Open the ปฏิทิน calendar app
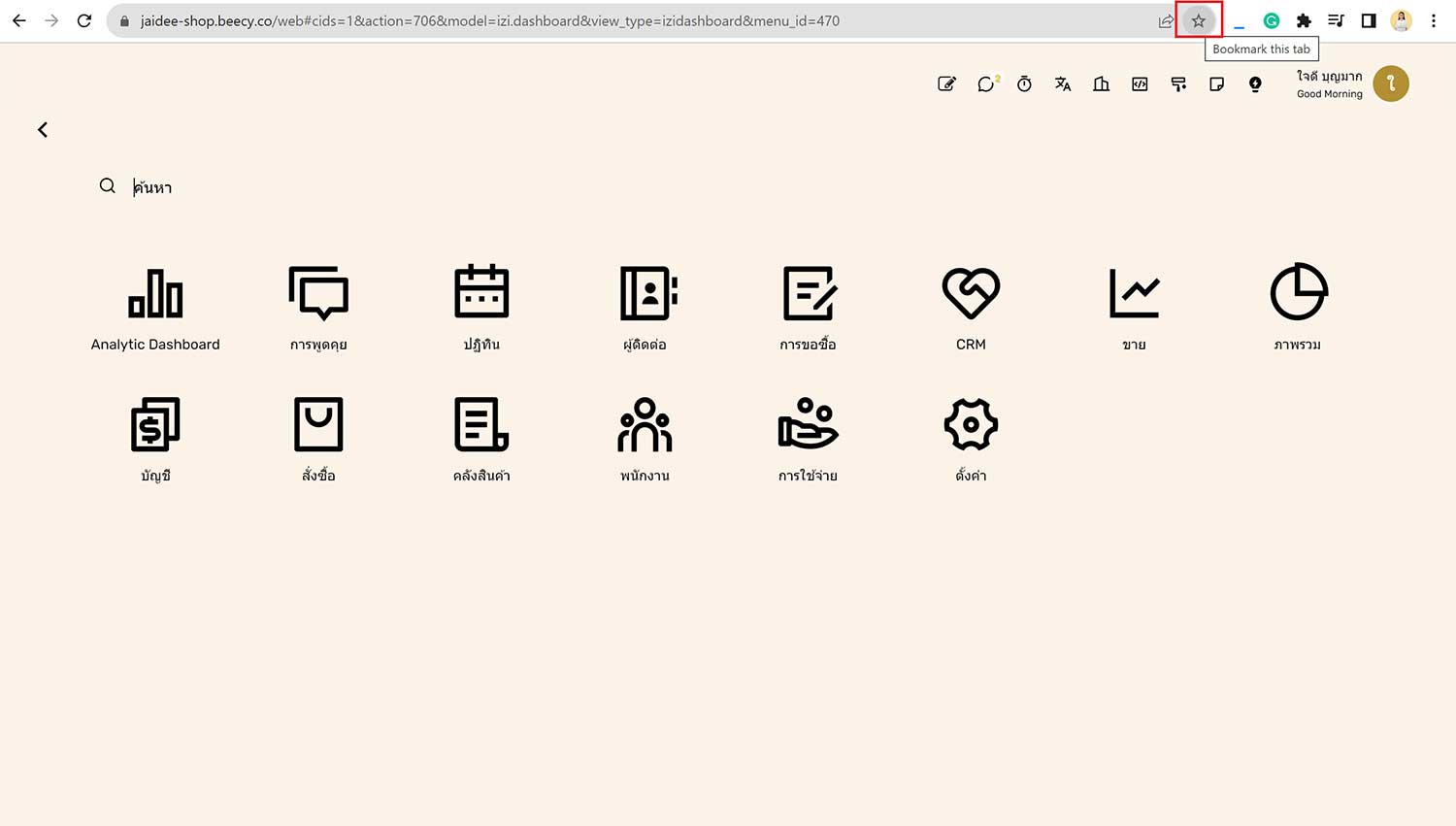 pyautogui.click(x=481, y=294)
